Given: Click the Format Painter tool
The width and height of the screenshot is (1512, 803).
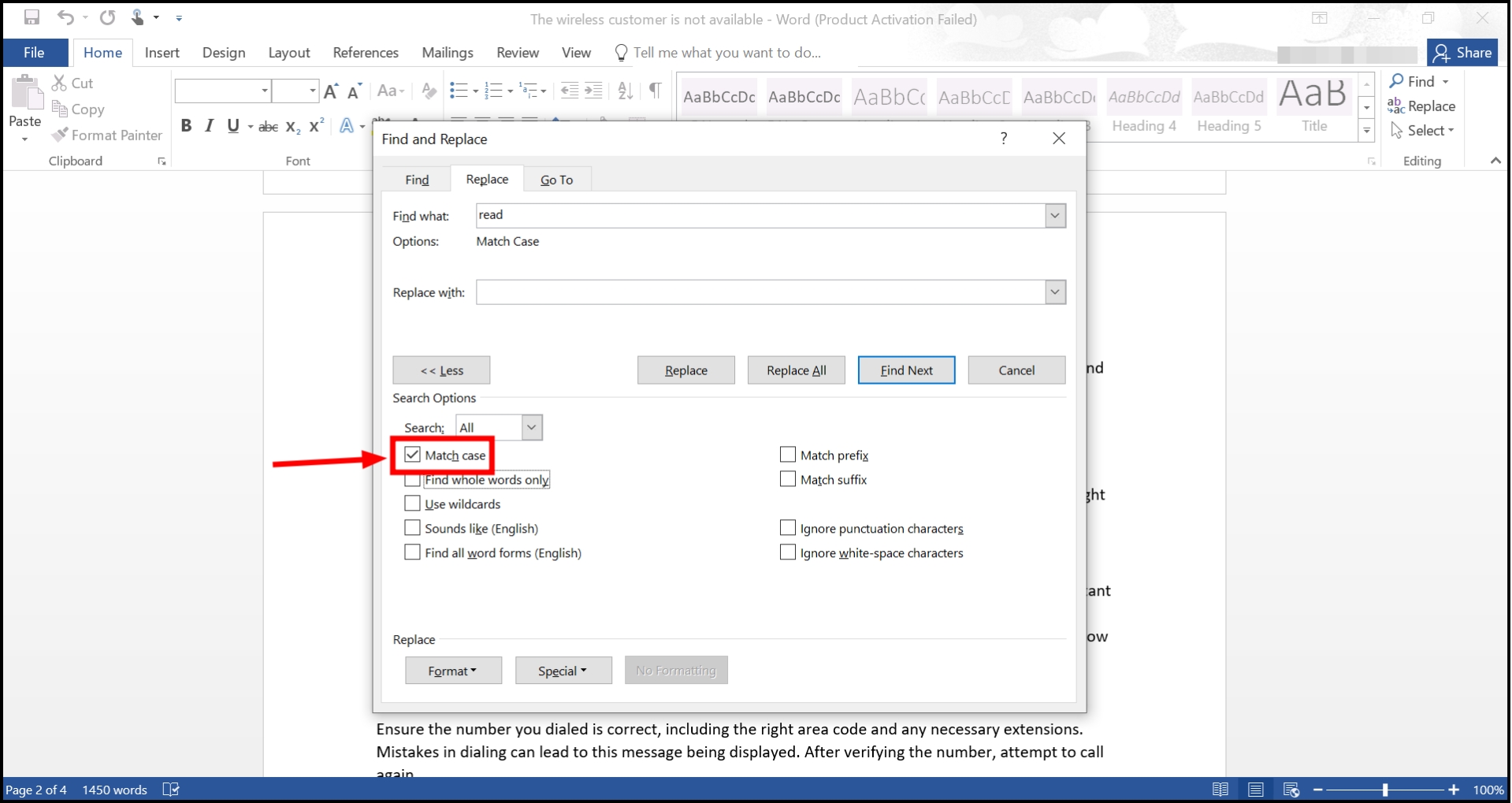Looking at the screenshot, I should click(107, 136).
